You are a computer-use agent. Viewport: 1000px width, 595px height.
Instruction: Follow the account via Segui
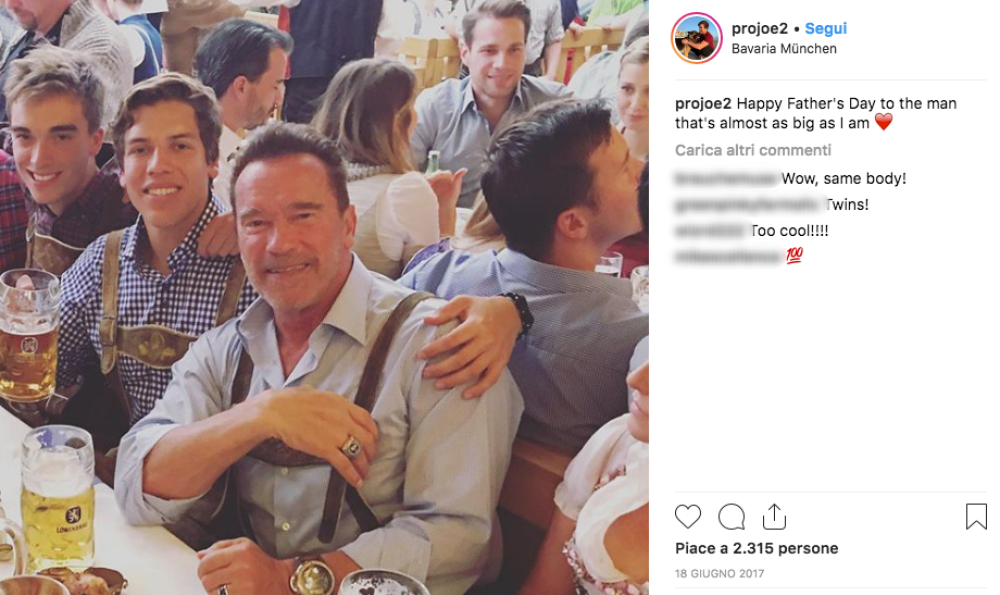(x=826, y=29)
